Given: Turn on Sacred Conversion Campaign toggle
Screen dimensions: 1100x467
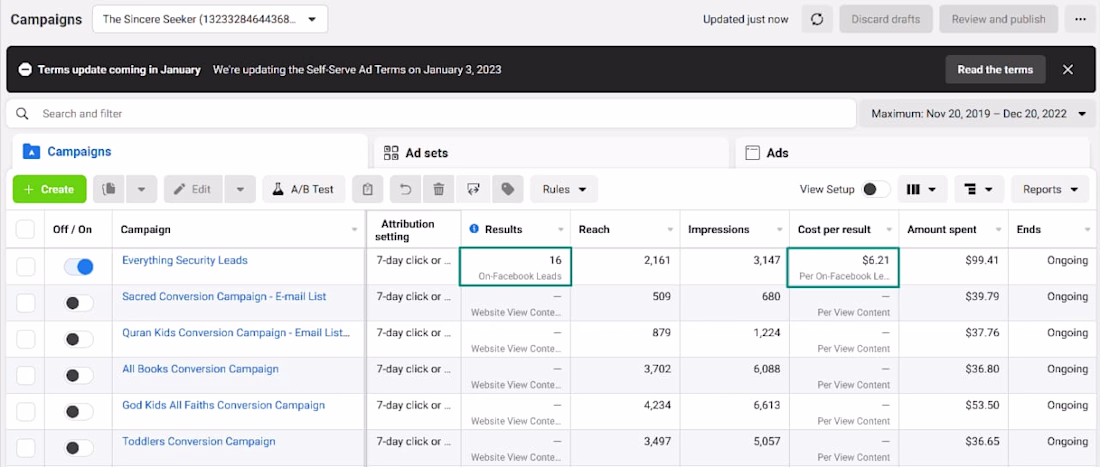Looking at the screenshot, I should point(79,303).
